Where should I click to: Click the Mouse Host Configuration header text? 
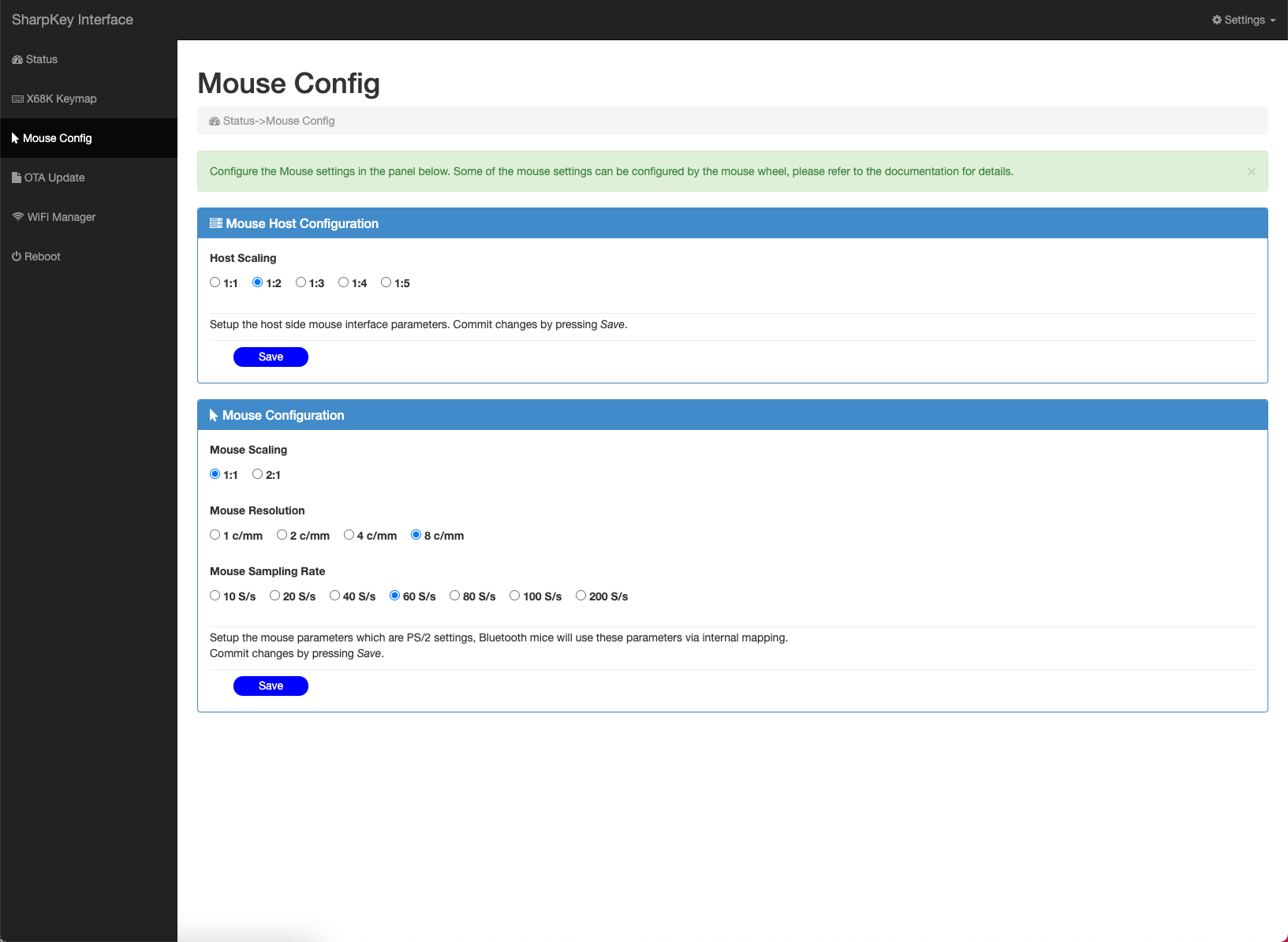302,224
